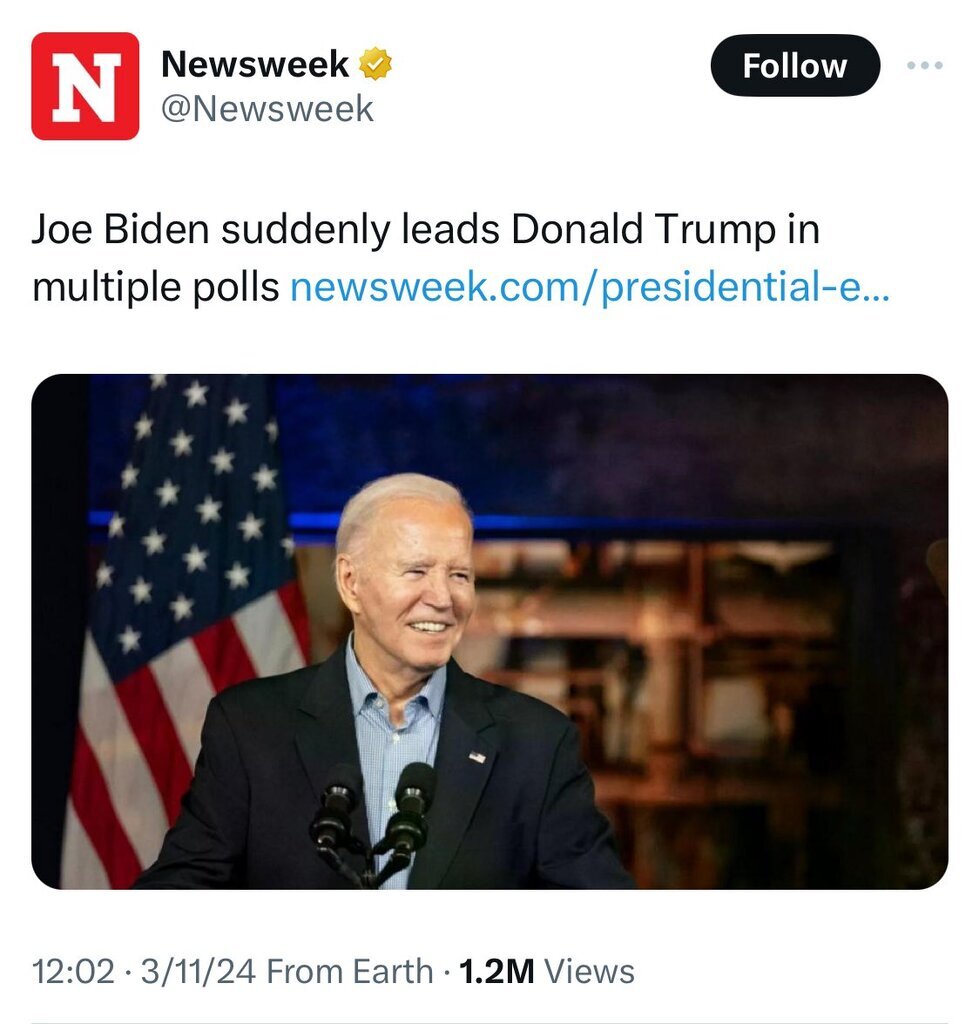Click the tweet timestamp 12:02
The height and width of the screenshot is (1024, 979).
[x=73, y=971]
